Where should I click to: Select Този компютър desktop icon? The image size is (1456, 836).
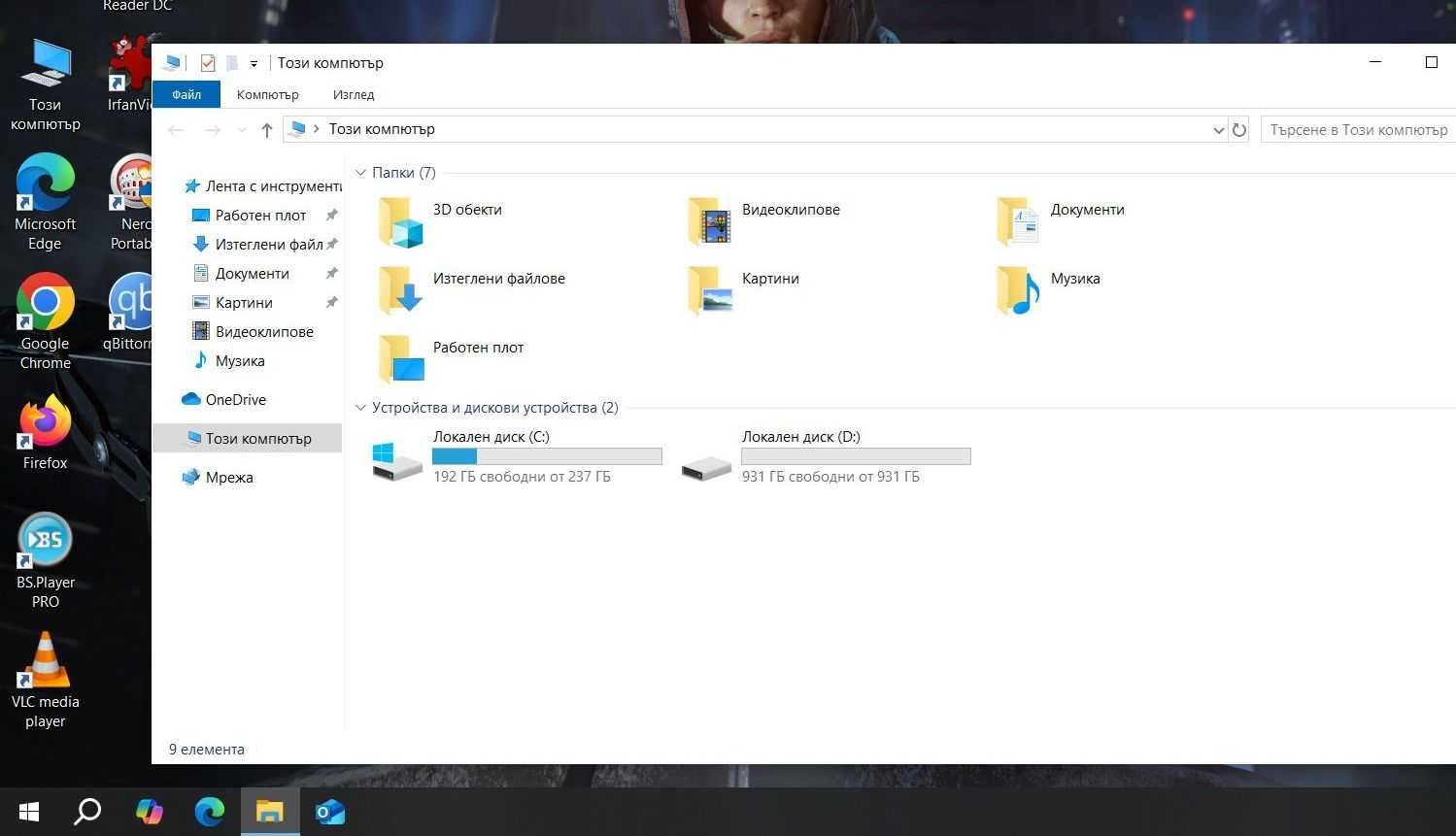click(x=45, y=84)
